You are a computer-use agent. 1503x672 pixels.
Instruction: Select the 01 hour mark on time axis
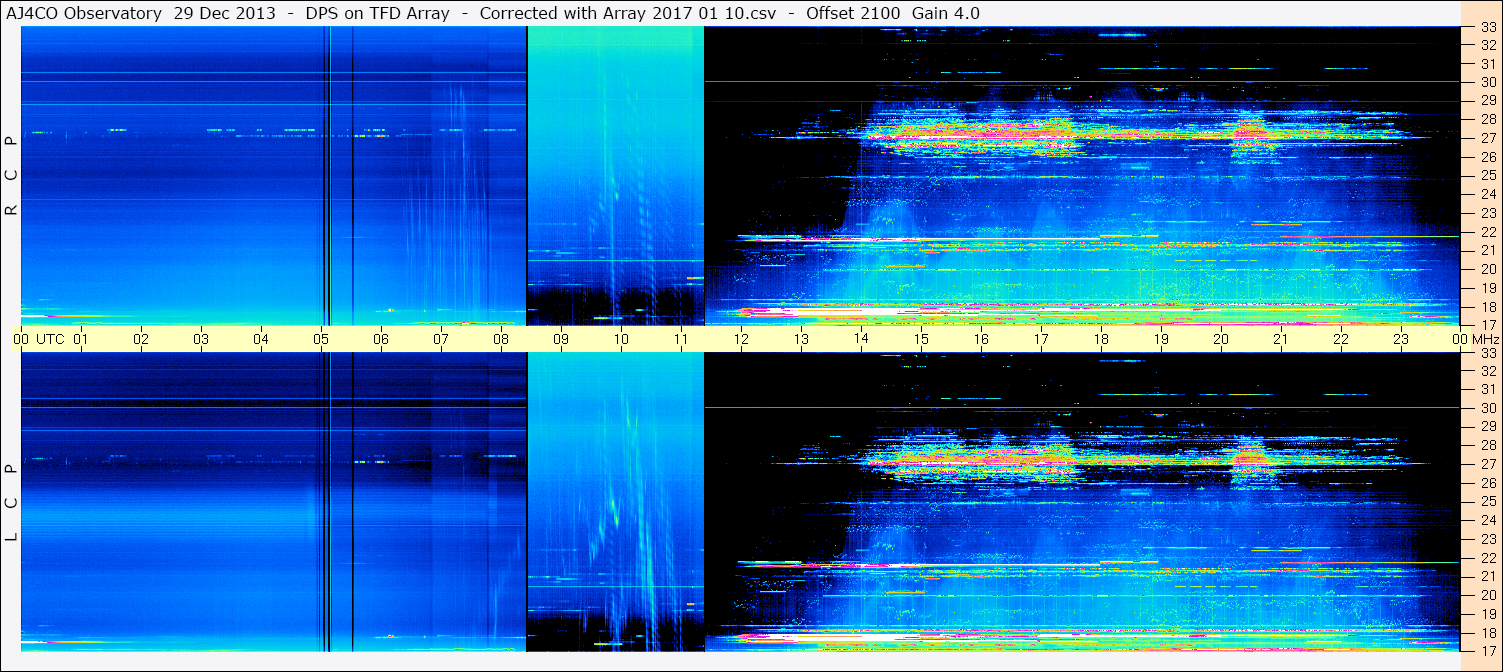click(81, 339)
